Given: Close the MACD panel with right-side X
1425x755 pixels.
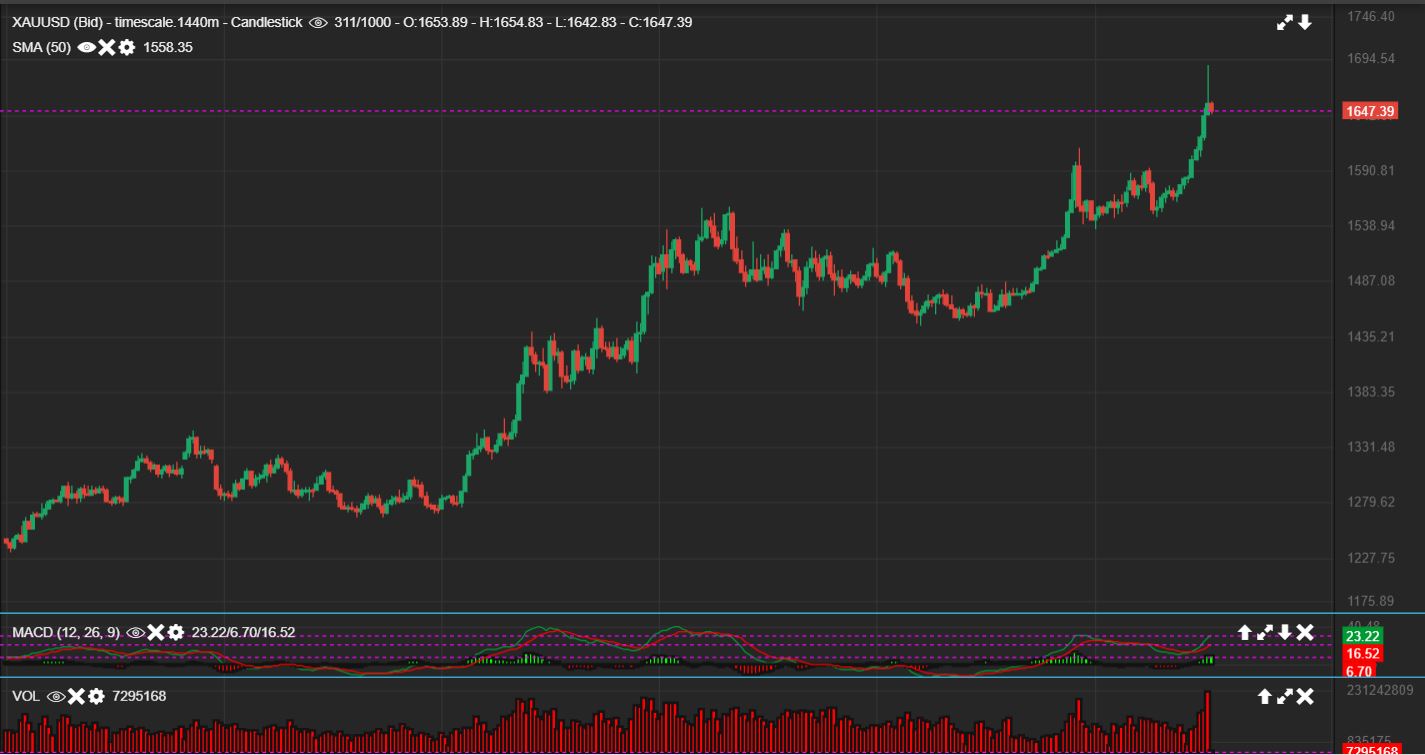Looking at the screenshot, I should coord(1305,632).
